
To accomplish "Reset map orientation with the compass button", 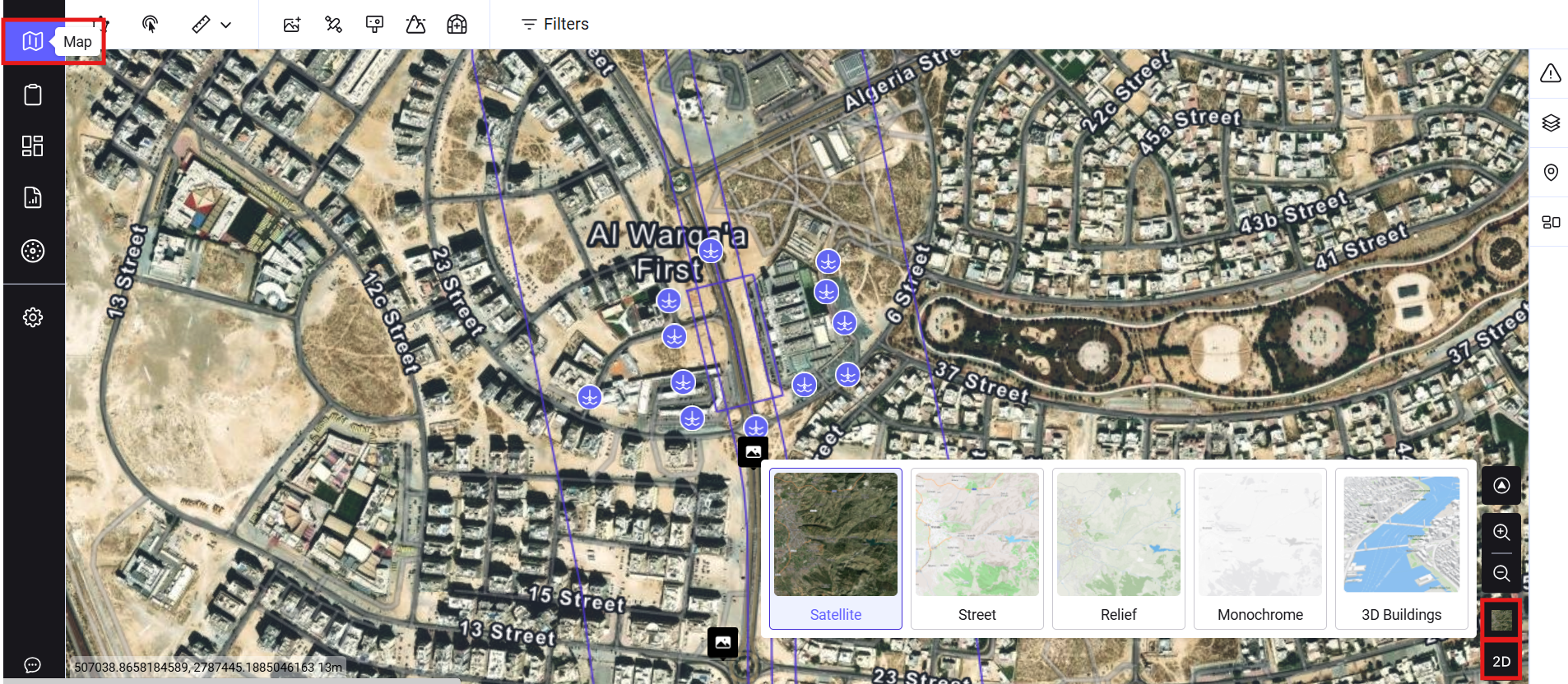I will 1501,485.
